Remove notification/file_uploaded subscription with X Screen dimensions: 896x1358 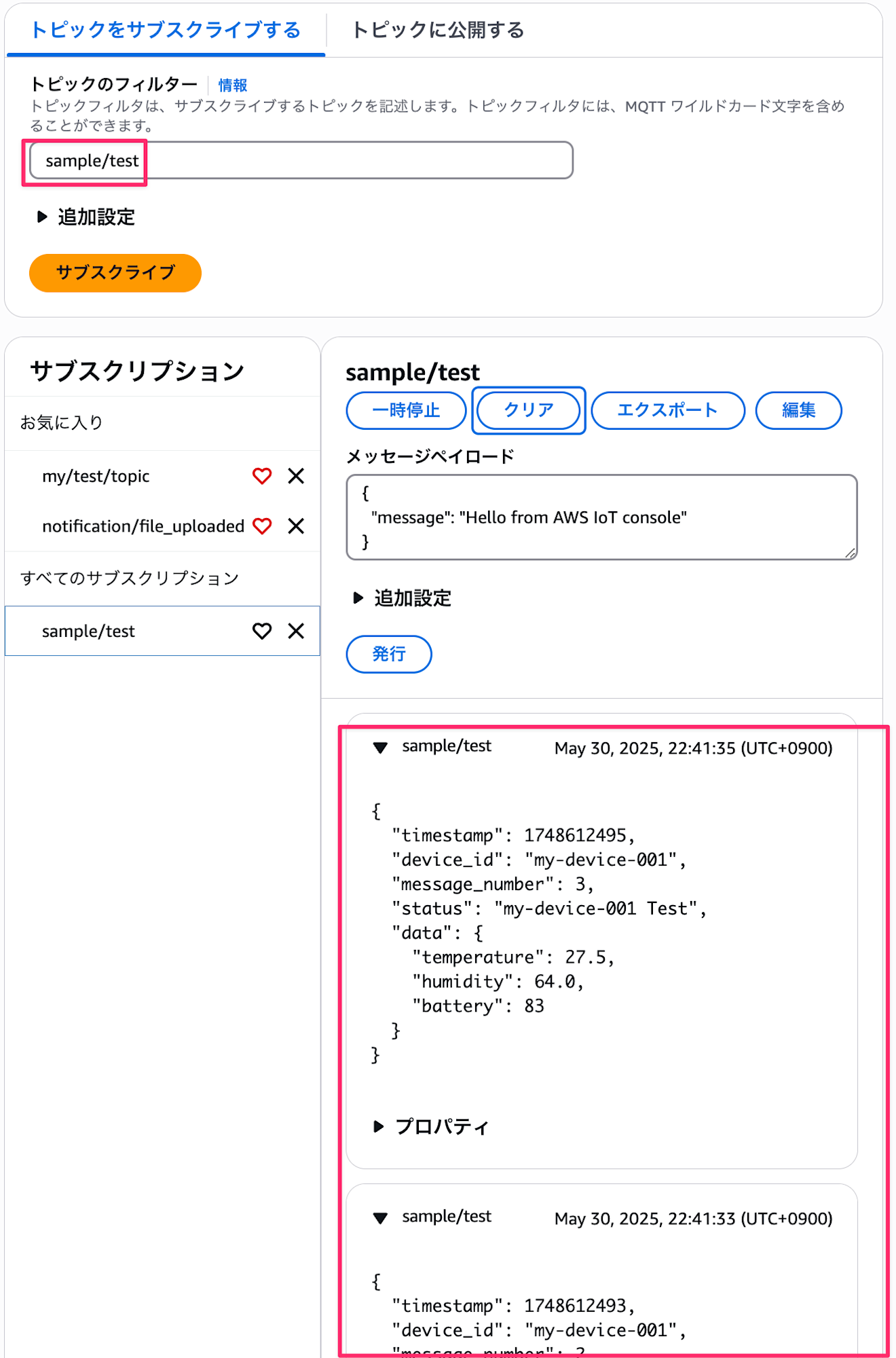click(x=296, y=526)
